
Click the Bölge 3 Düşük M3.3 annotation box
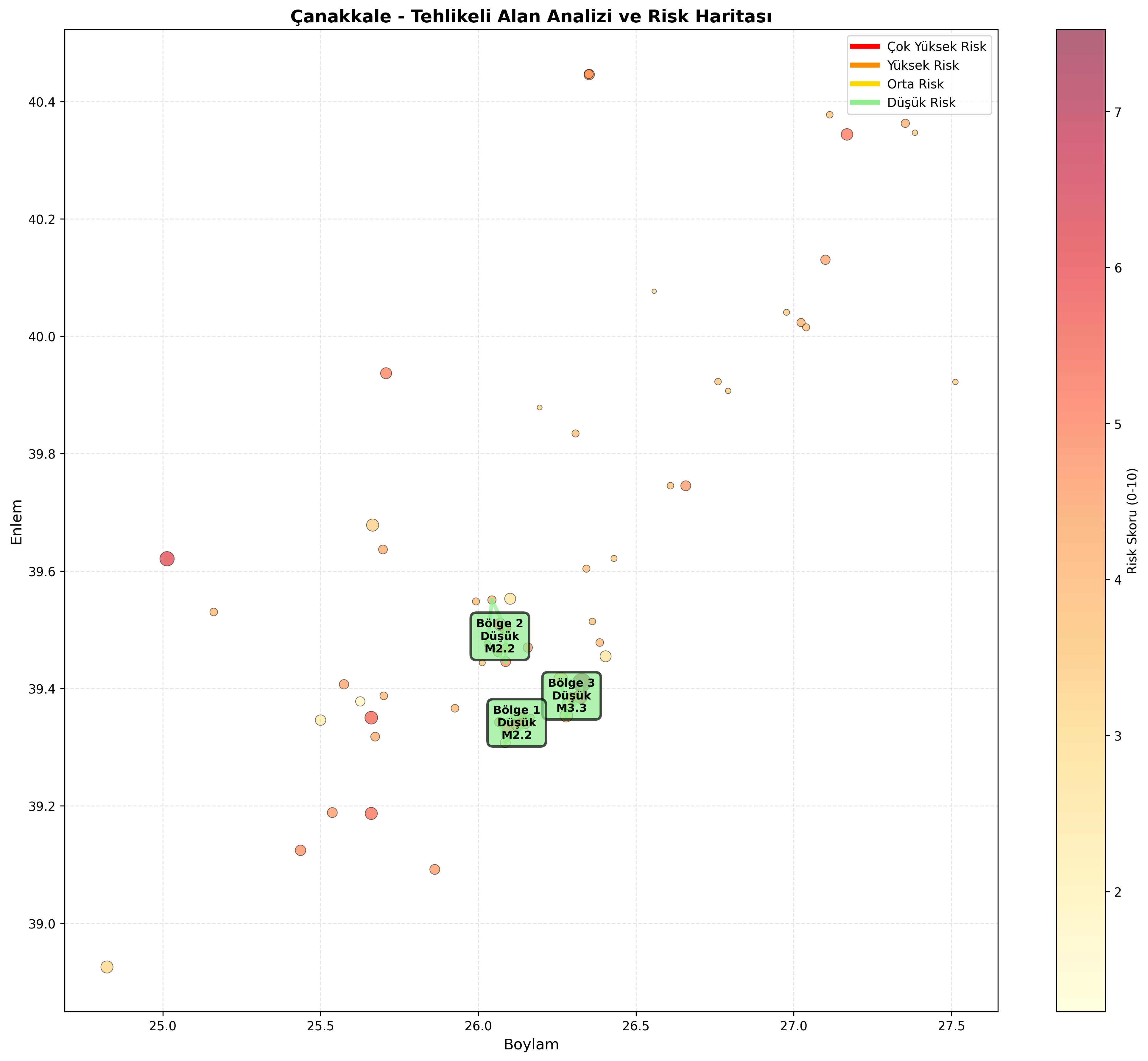coord(571,695)
